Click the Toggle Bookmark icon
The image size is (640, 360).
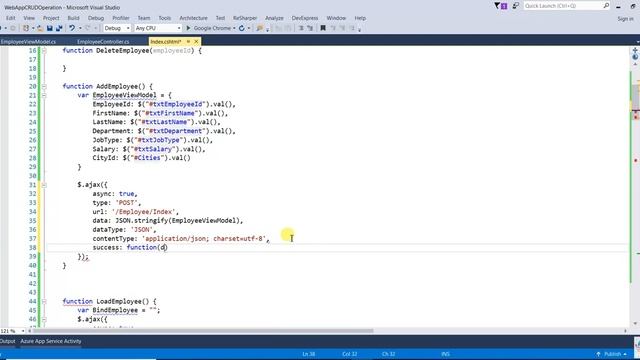[x=323, y=28]
